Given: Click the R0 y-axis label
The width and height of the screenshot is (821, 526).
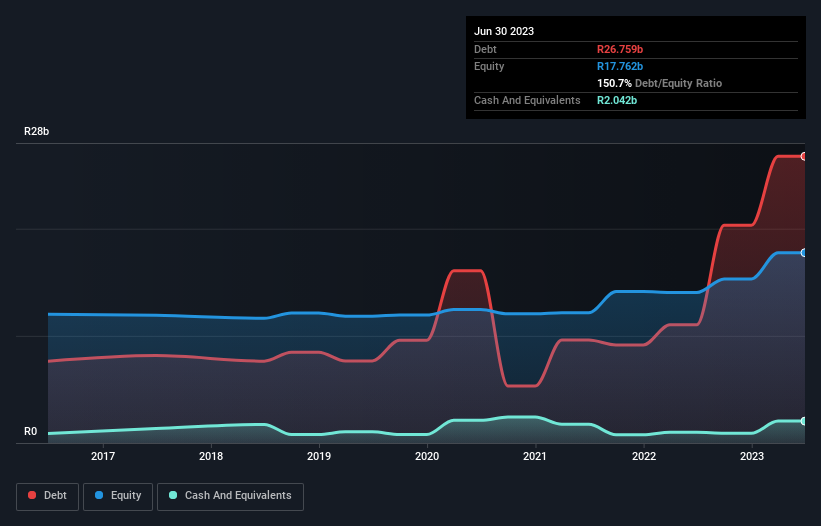Looking at the screenshot, I should tap(30, 431).
